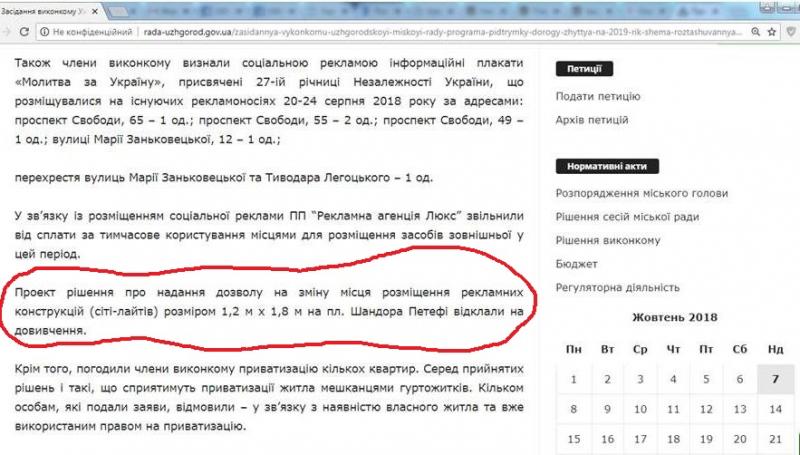Open 'Розпорядження міського голови' link
This screenshot has height=455, width=800.
642,193
